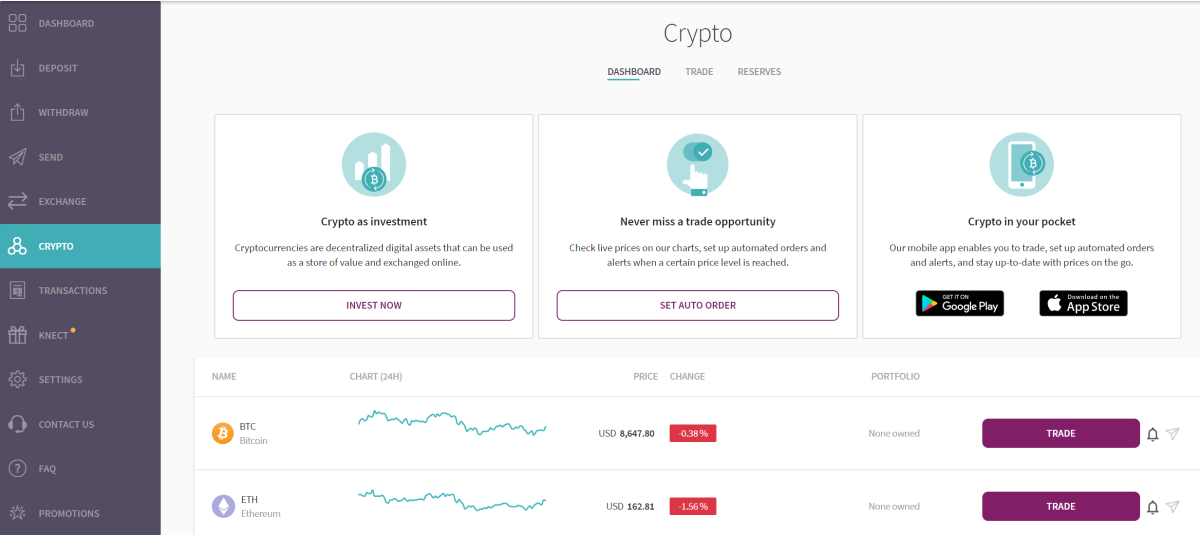Open the Dashboard sidebar icon
1200x535 pixels.
[x=17, y=24]
